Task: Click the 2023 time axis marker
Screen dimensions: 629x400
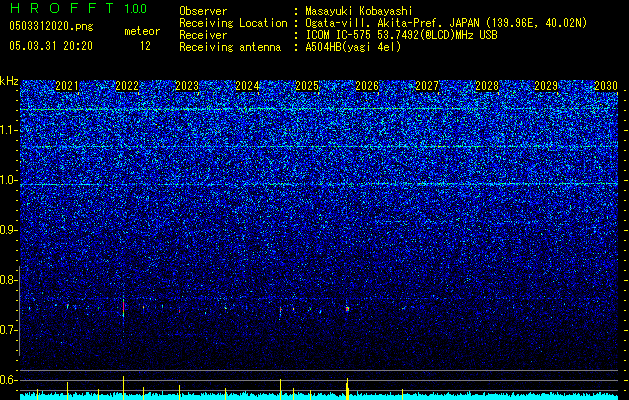Action: click(187, 86)
